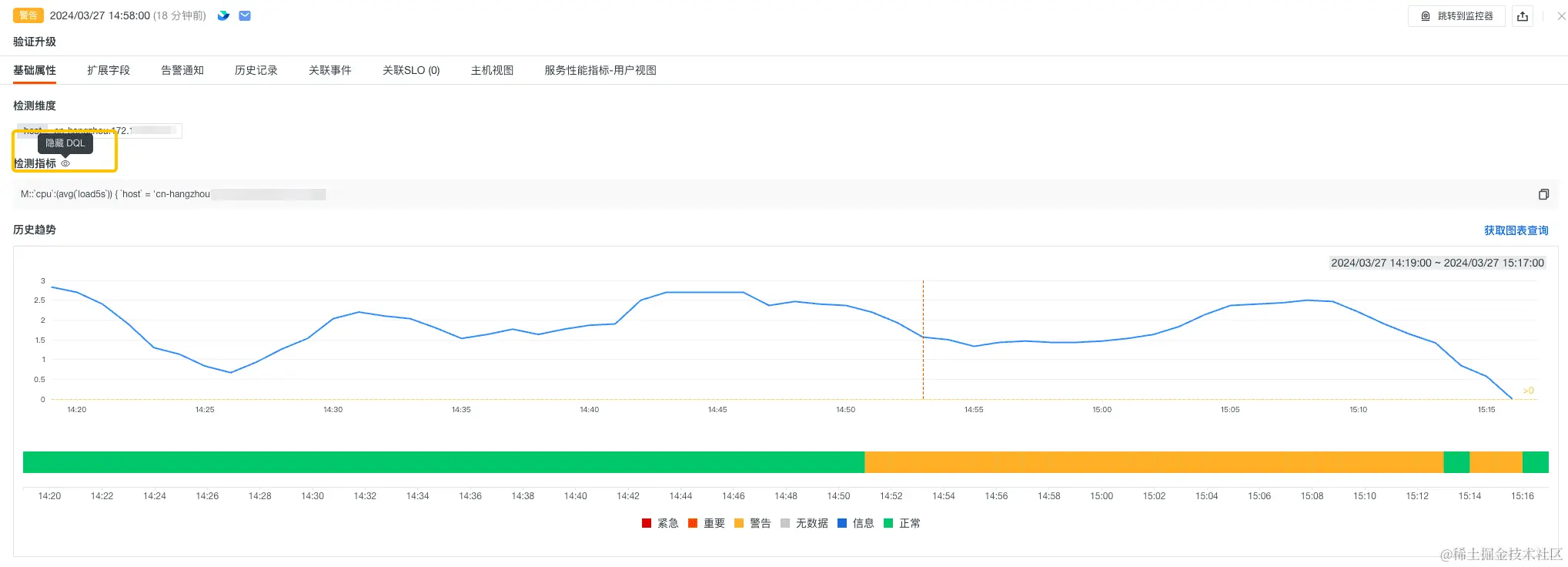The image size is (1568, 567).
Task: Switch to the 告警通知 tab
Action: point(182,70)
